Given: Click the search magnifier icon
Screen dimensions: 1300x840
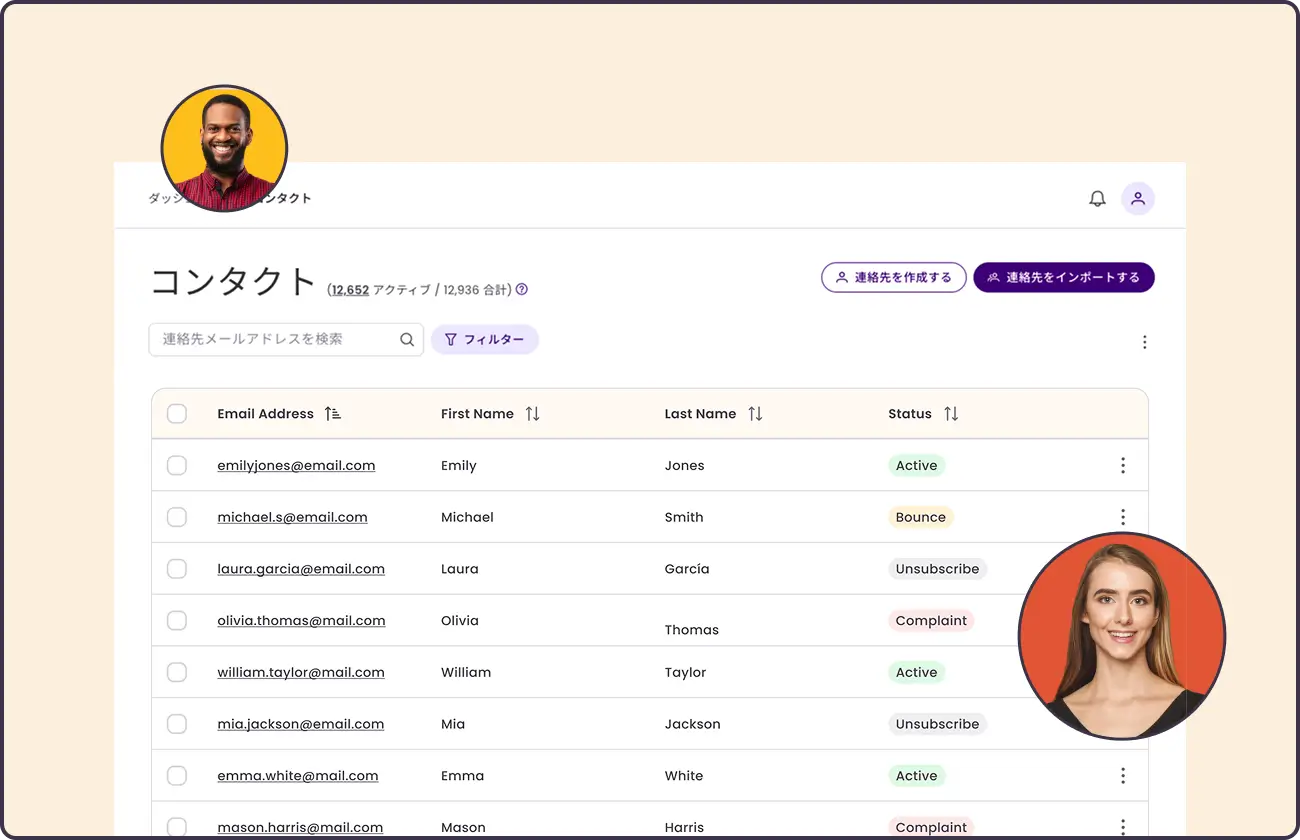Looking at the screenshot, I should (407, 340).
